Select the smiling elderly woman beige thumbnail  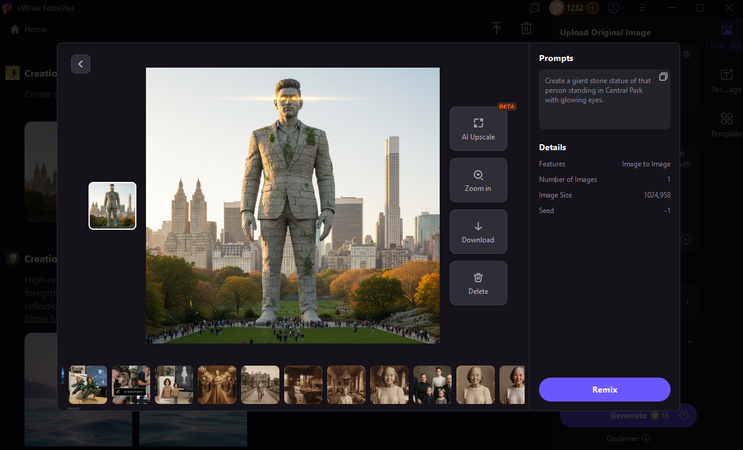coord(475,385)
